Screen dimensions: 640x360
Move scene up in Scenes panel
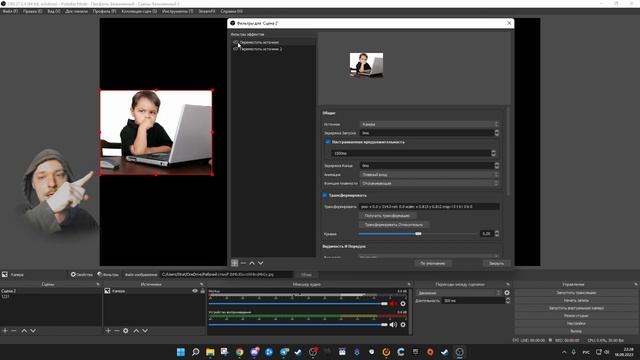24,331
